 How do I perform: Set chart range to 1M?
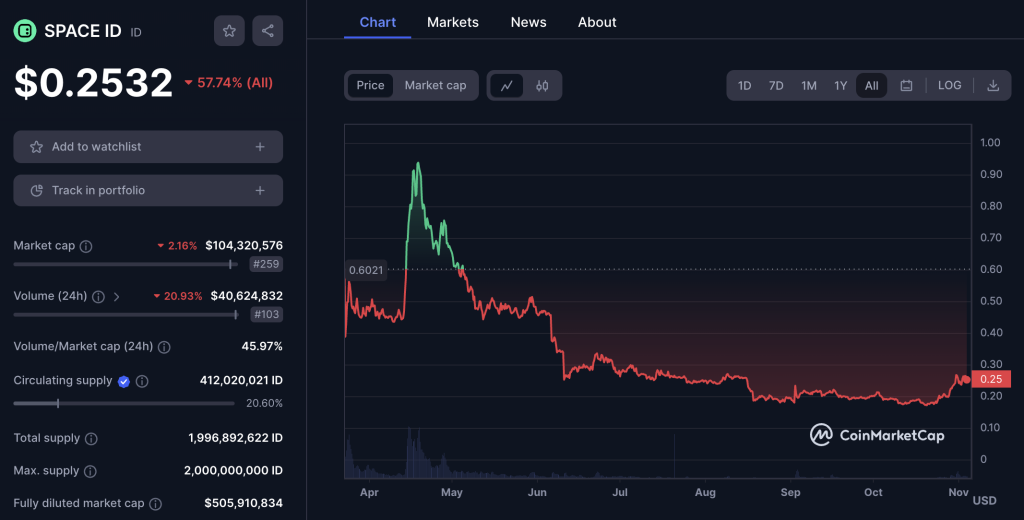click(808, 86)
